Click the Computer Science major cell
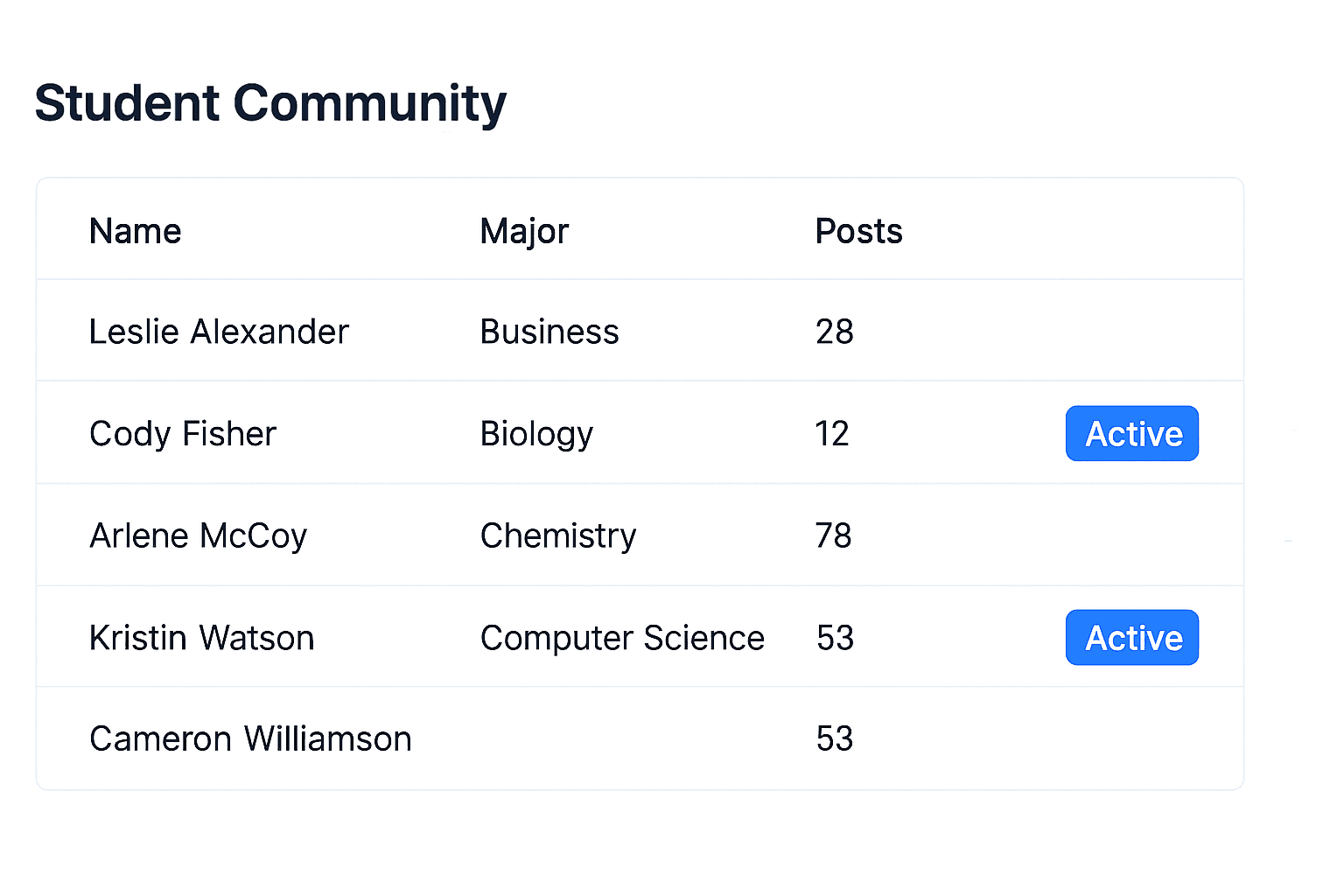This screenshot has height=896, width=1344. (x=622, y=638)
